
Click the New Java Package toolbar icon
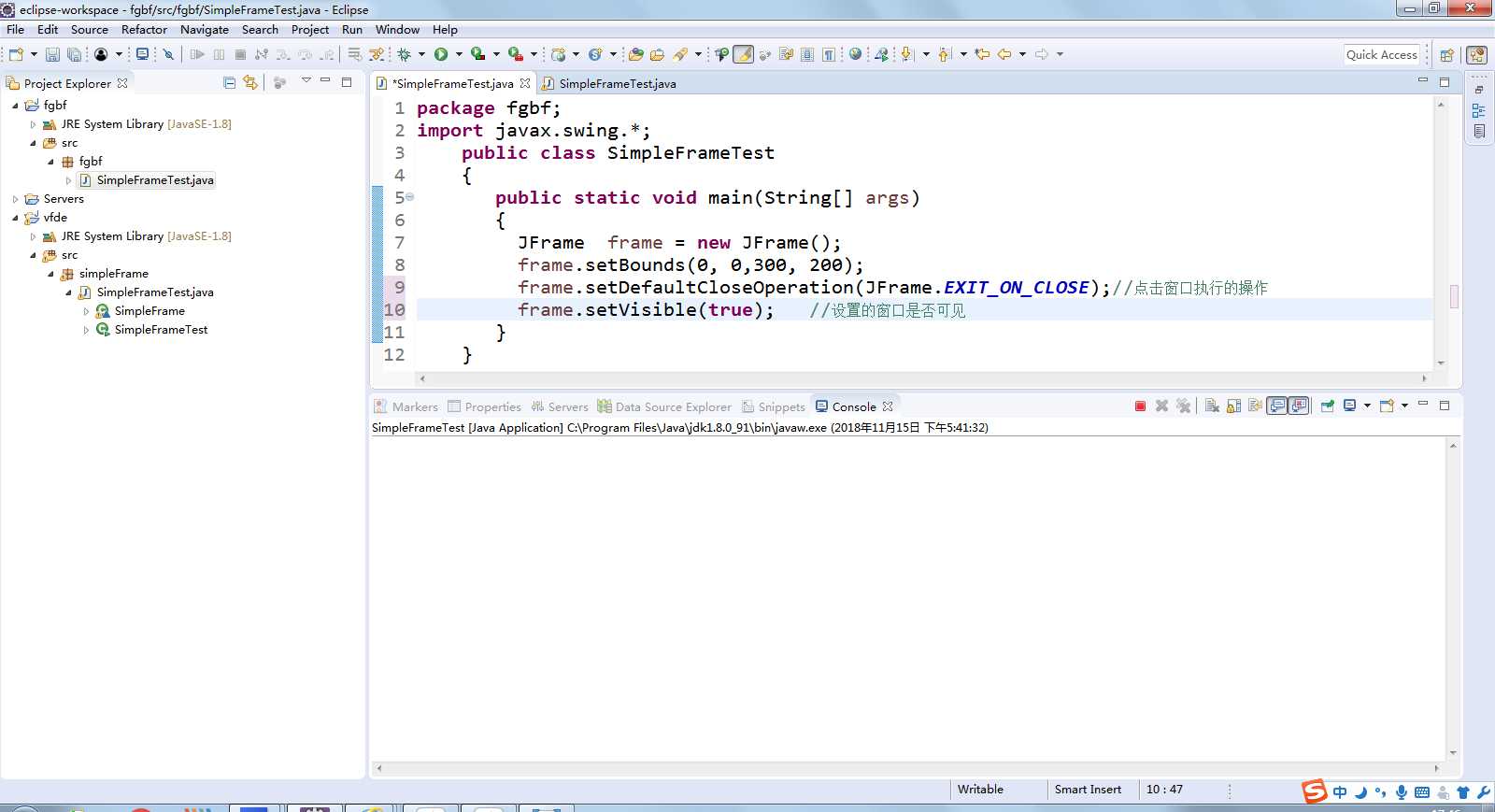[558, 54]
